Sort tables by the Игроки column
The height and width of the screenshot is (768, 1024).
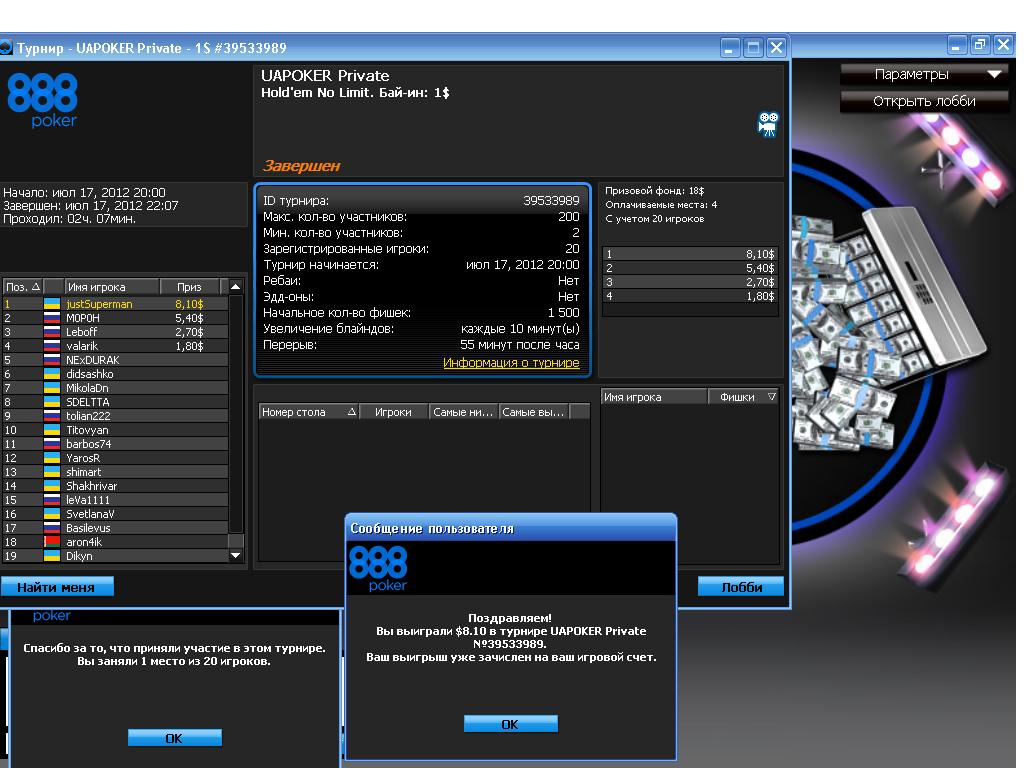[394, 412]
